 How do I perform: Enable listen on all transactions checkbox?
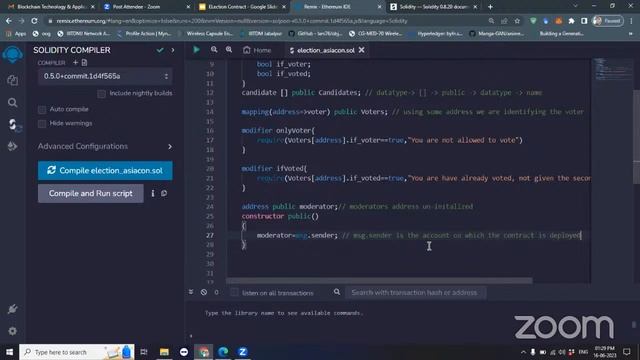[x=234, y=292]
